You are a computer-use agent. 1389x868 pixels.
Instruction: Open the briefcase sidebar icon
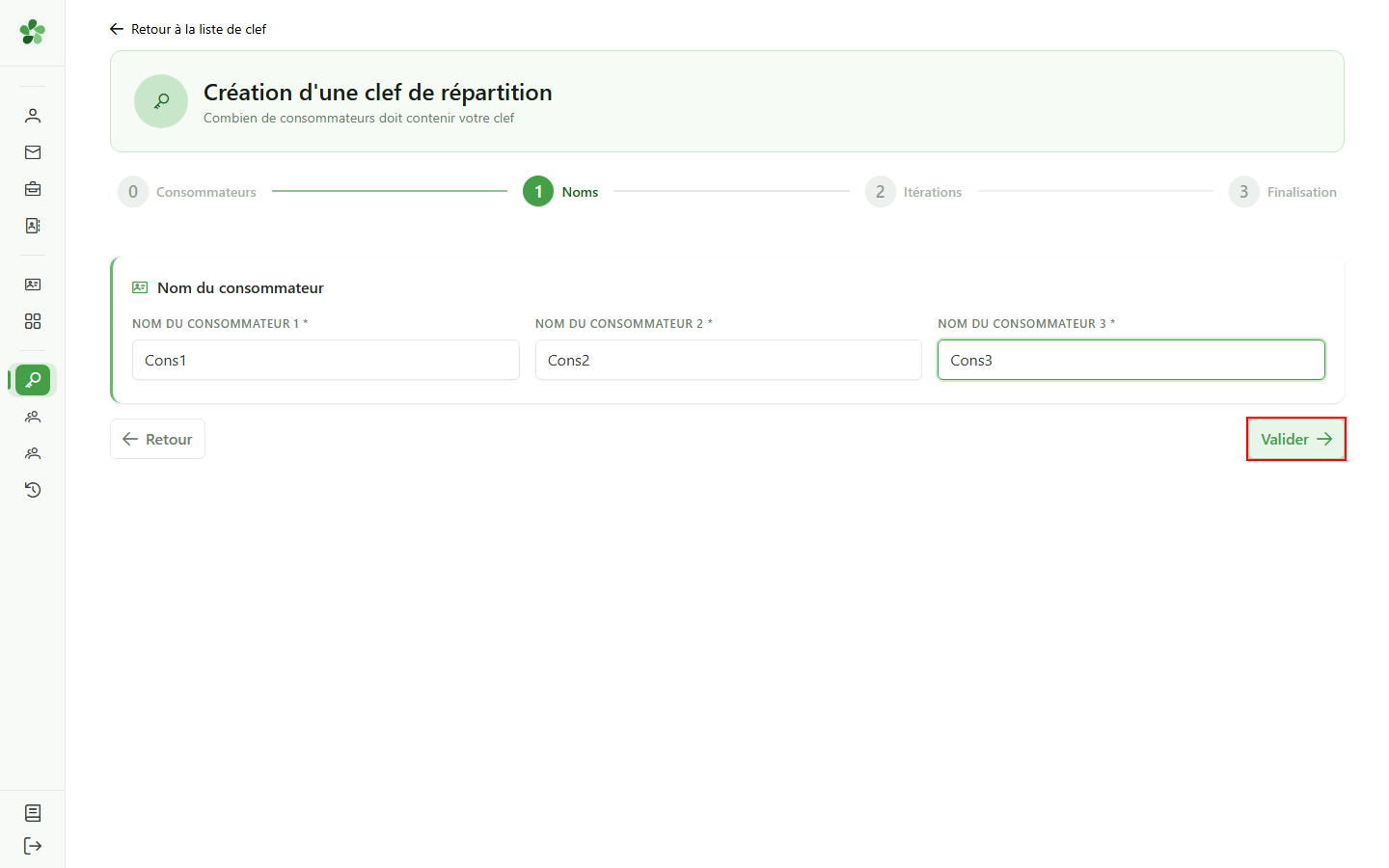[33, 189]
